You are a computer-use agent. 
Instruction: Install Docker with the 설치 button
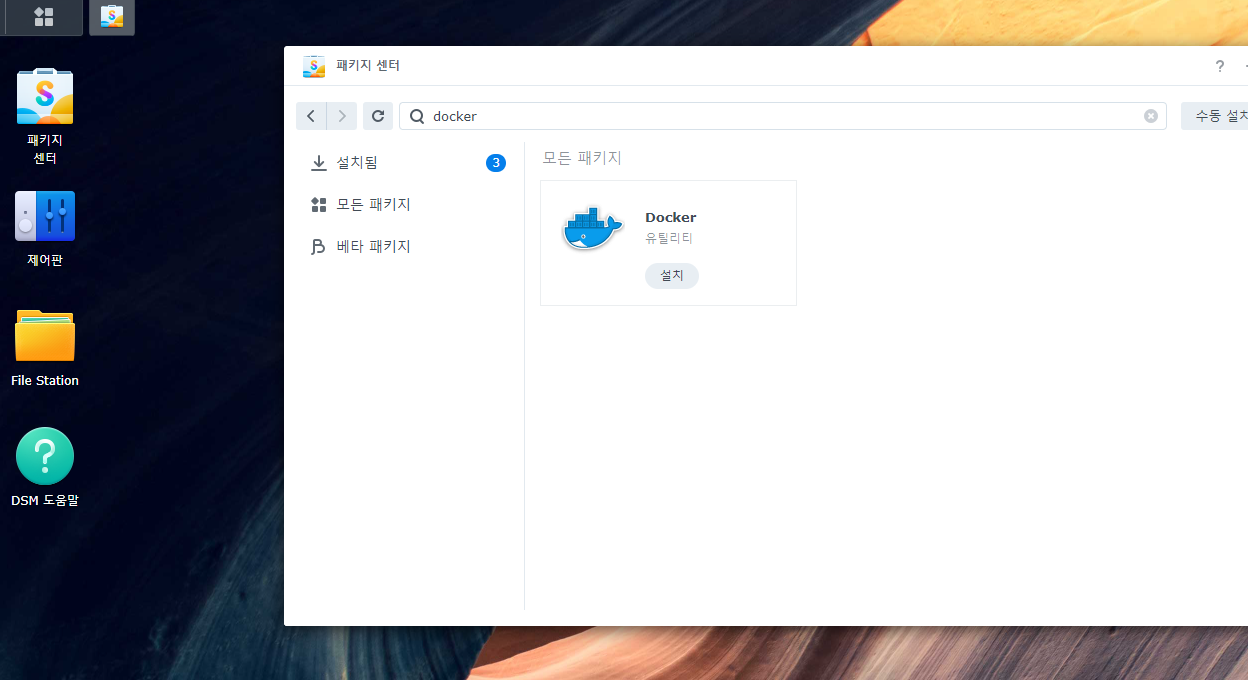pos(672,276)
